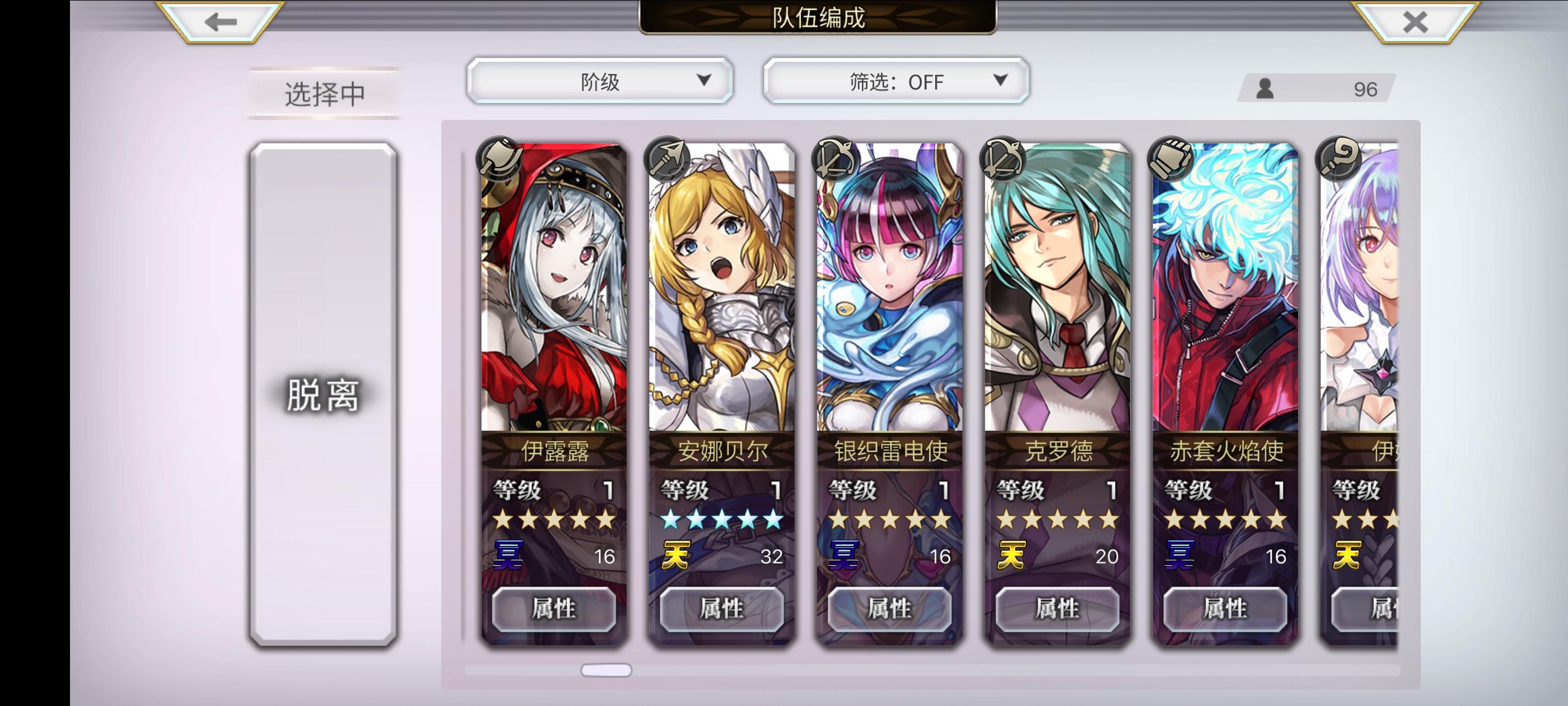This screenshot has width=1568, height=706.
Task: Click 赤套火焰使's fist weapon class icon
Action: (x=1171, y=160)
